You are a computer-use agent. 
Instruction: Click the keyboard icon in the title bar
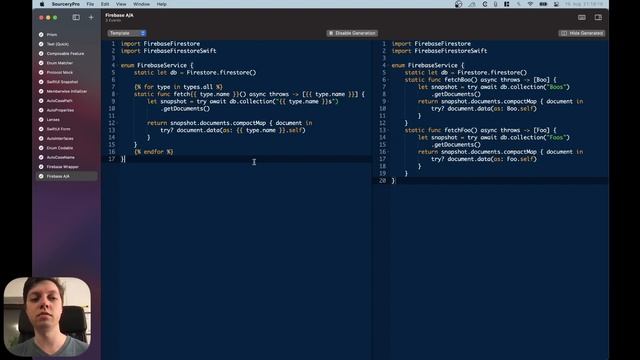(x=582, y=18)
